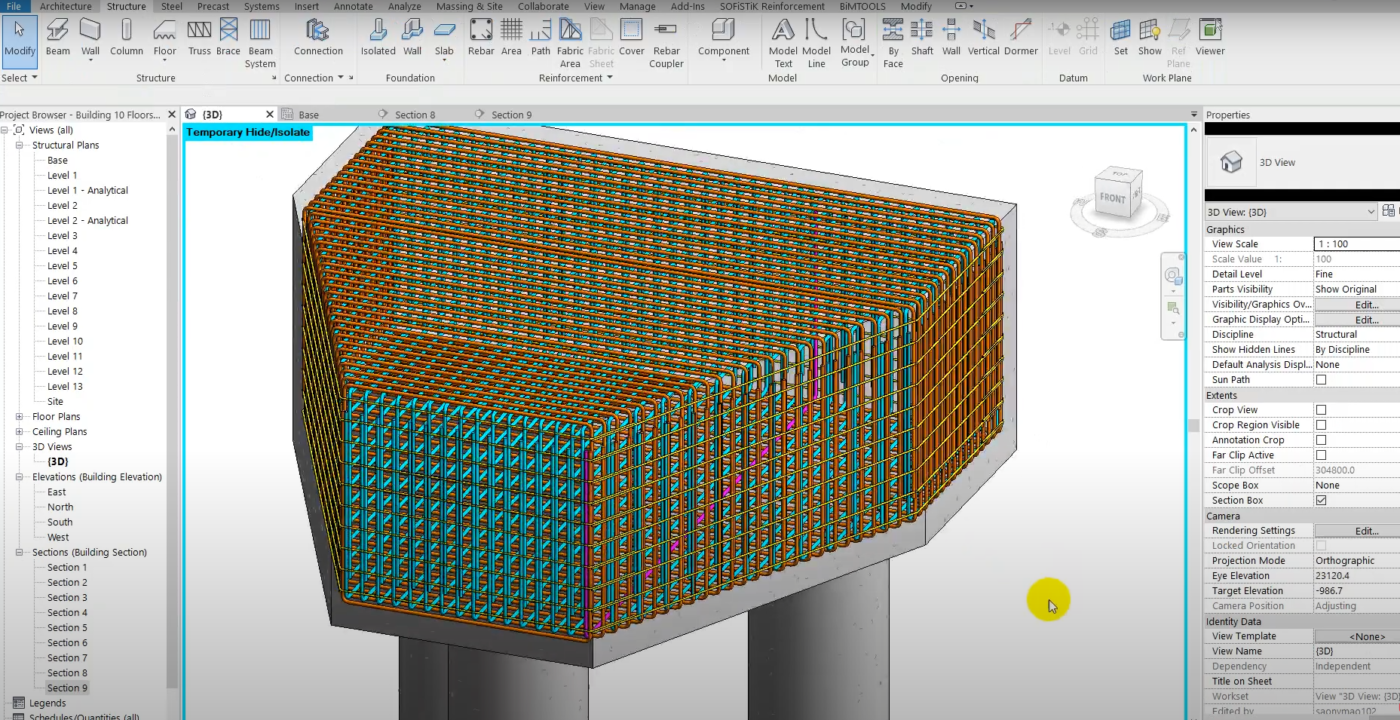Select the Rebar Coupler tool
Viewport: 1400px width, 720px height.
(x=666, y=44)
